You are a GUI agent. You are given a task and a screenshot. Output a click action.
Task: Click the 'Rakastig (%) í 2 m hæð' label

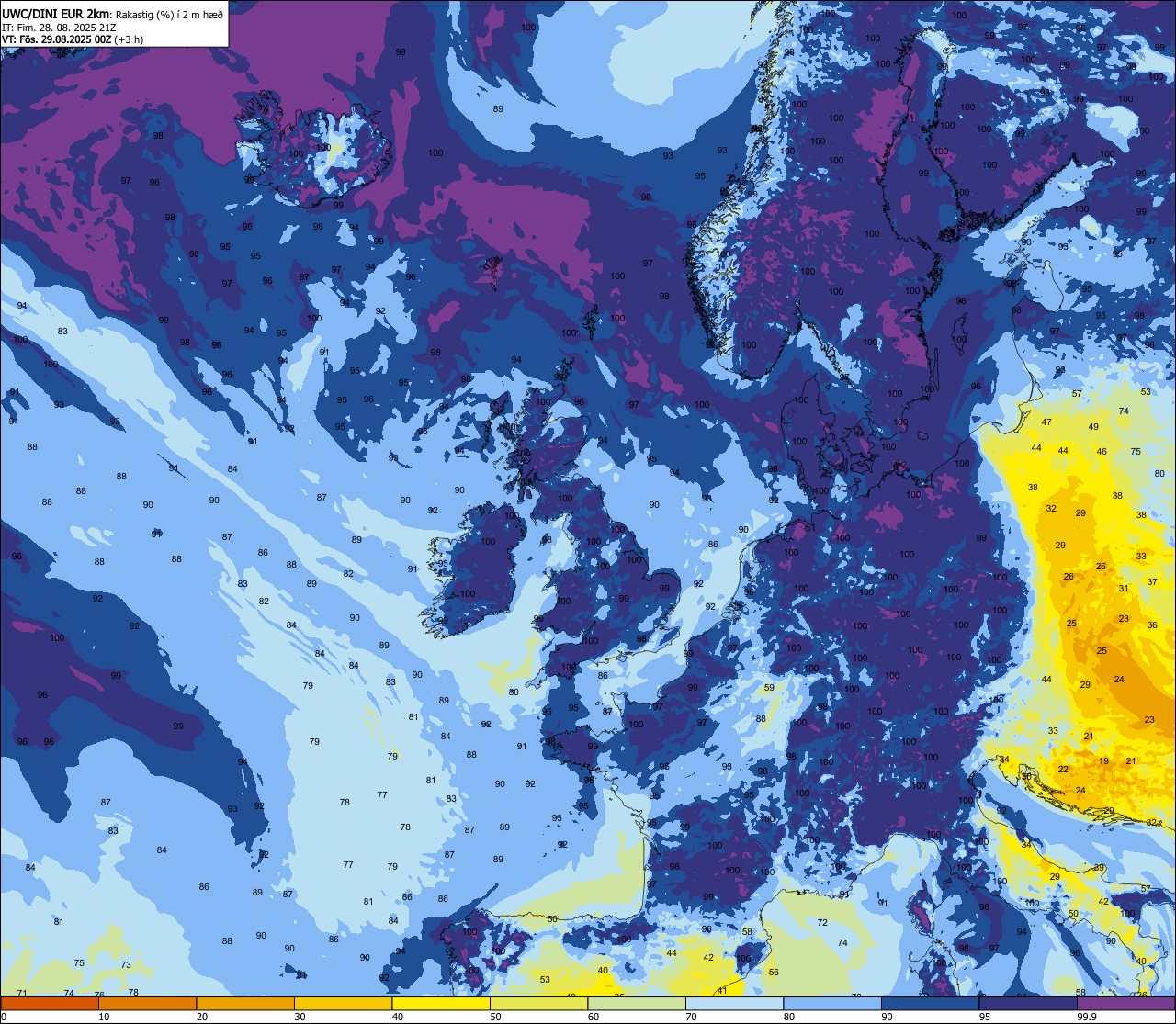pos(169,14)
